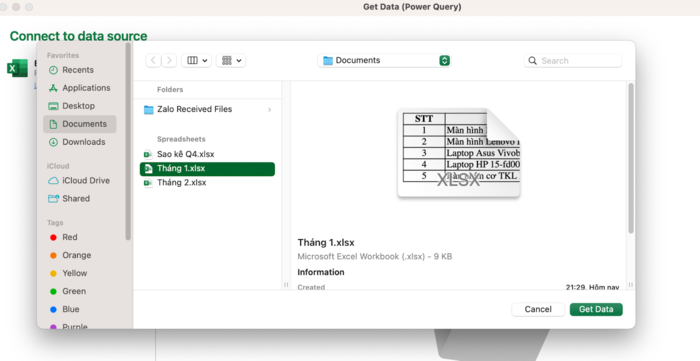
Task: Filter by the Yellow tag
Action: click(79, 273)
